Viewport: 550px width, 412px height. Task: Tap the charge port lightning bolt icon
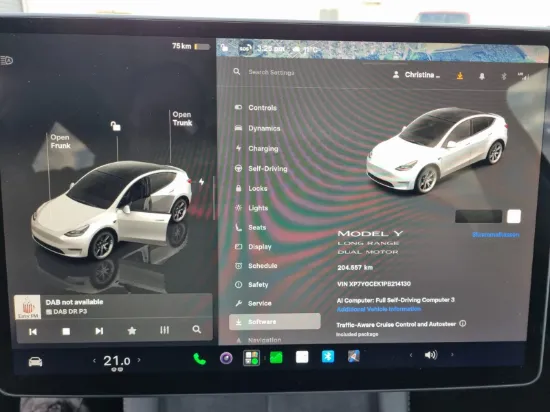[x=201, y=182]
